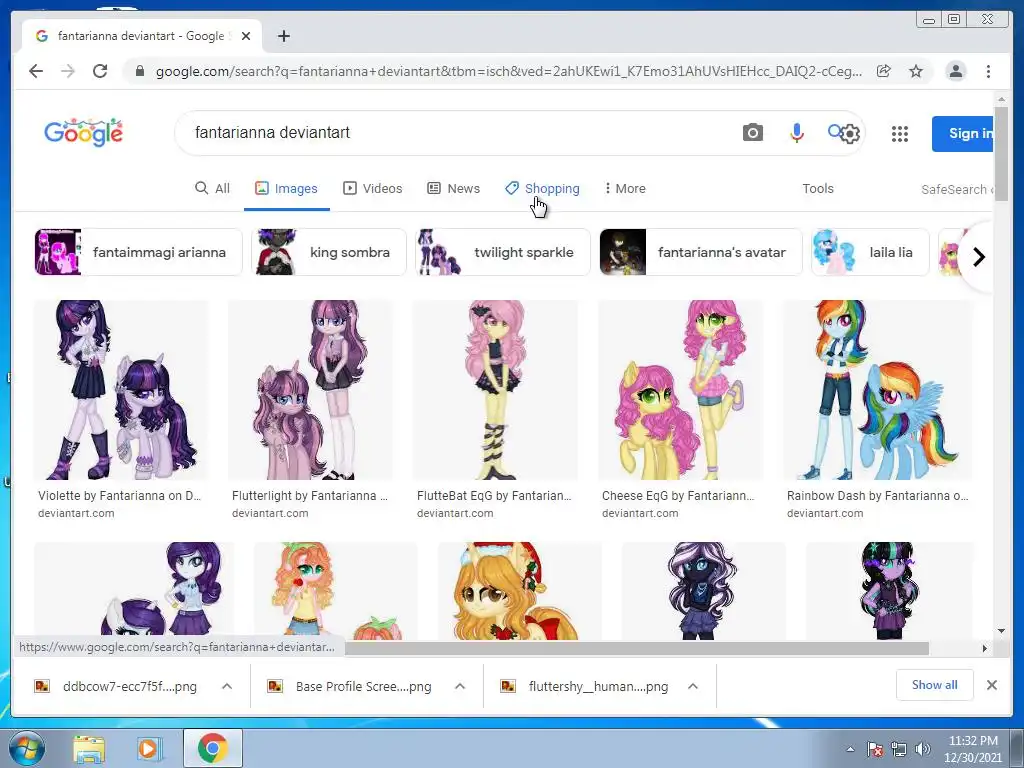Go back with the browser back arrow

click(36, 71)
